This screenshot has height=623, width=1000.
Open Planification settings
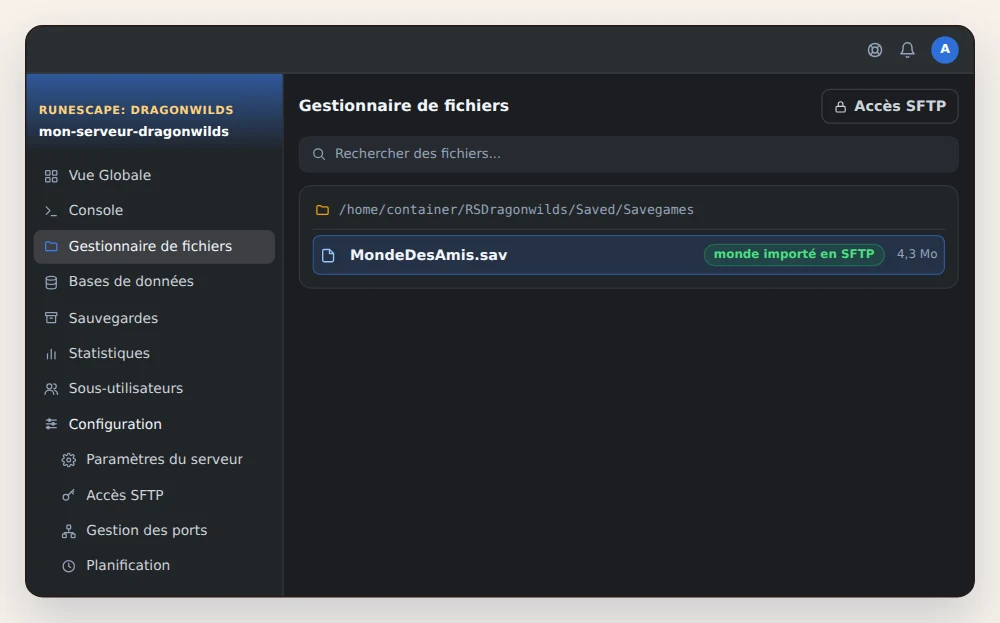(x=154, y=566)
